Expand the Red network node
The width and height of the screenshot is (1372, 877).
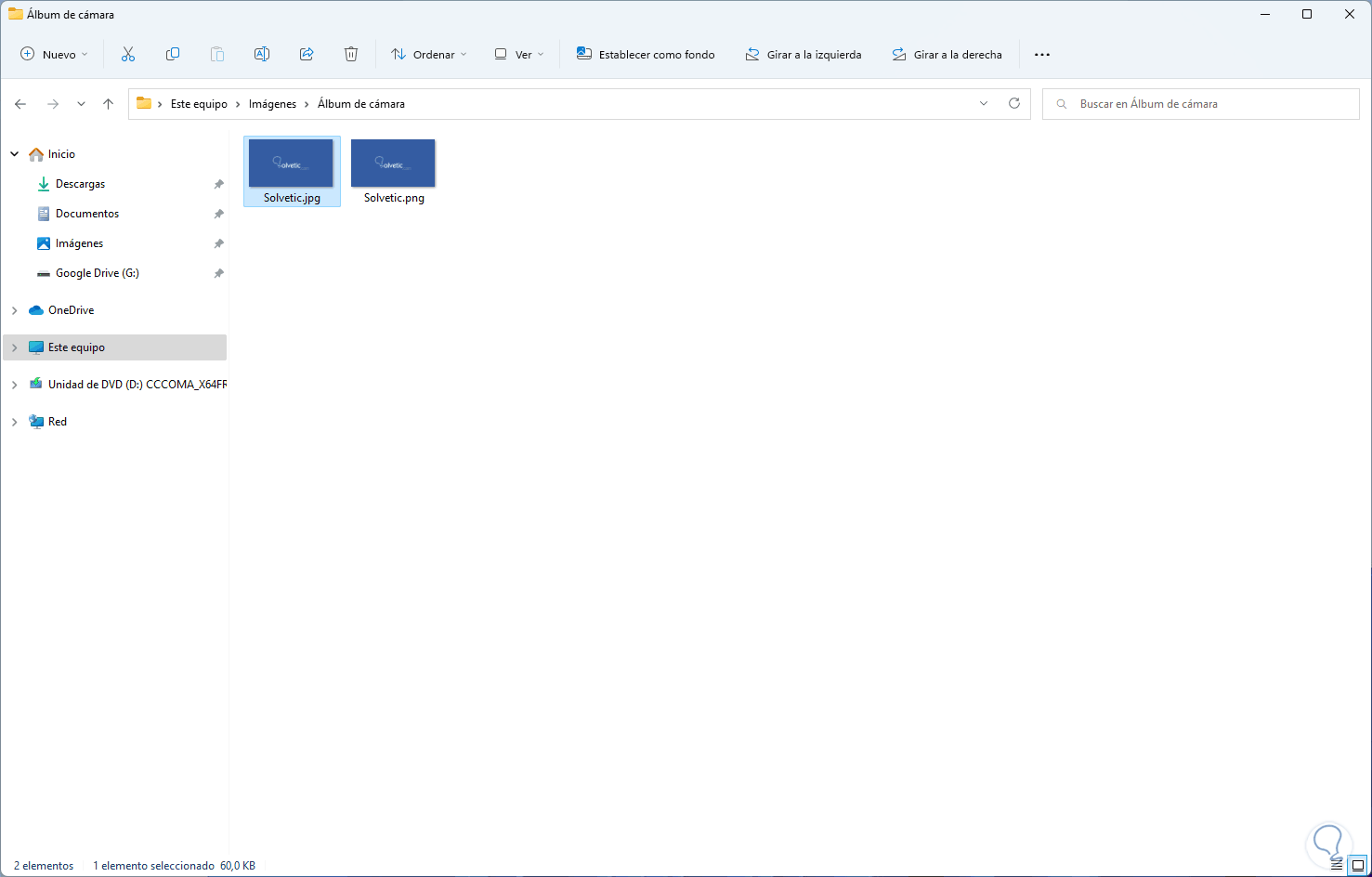14,422
